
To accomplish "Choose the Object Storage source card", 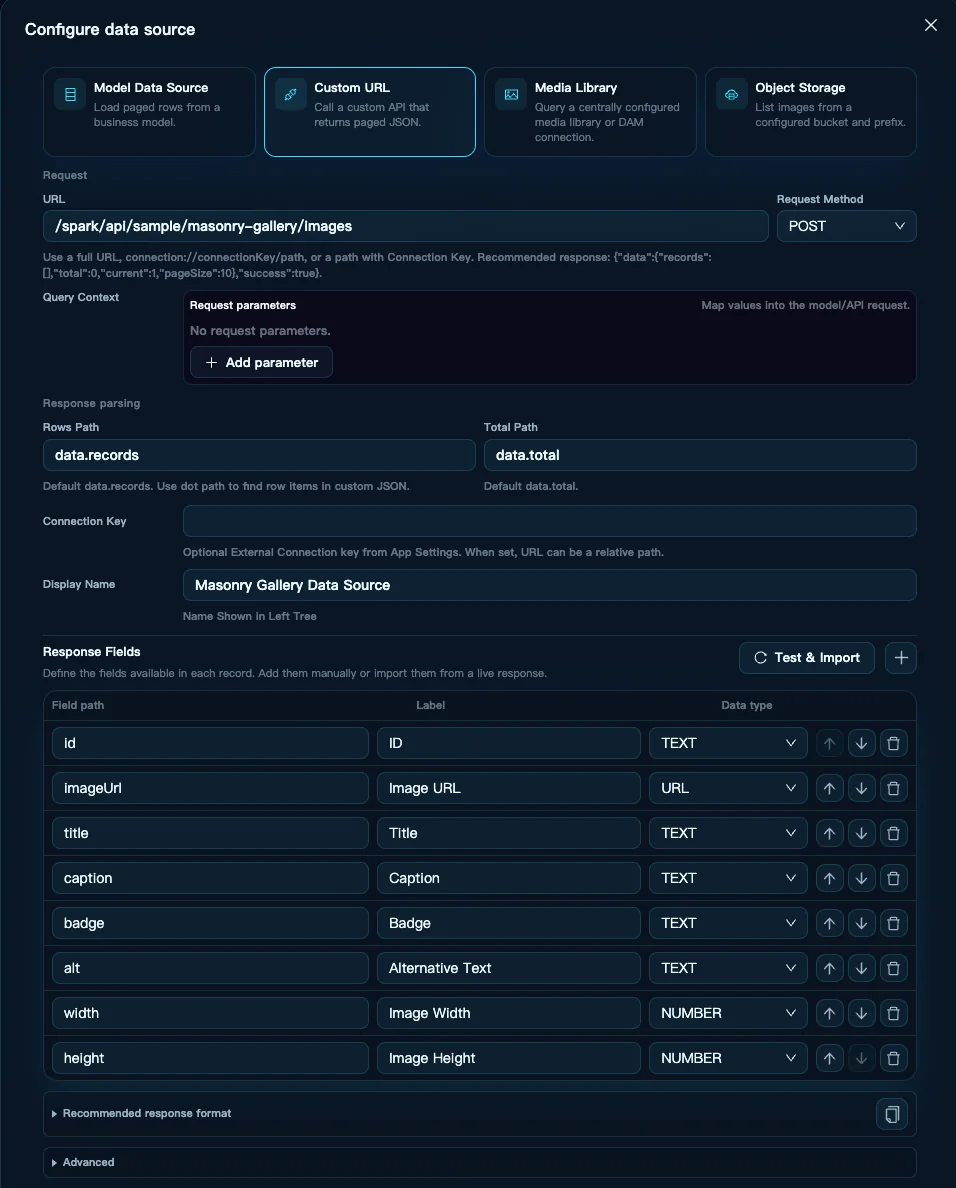I will [x=811, y=112].
